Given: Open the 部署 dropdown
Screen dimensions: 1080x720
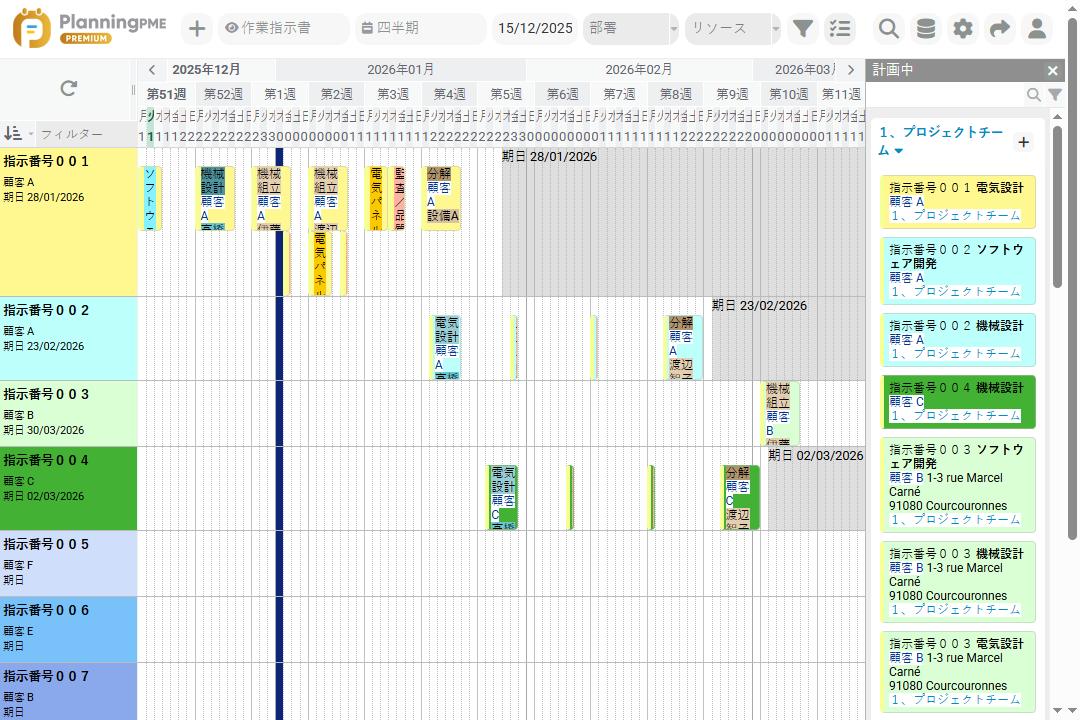Looking at the screenshot, I should tap(630, 28).
